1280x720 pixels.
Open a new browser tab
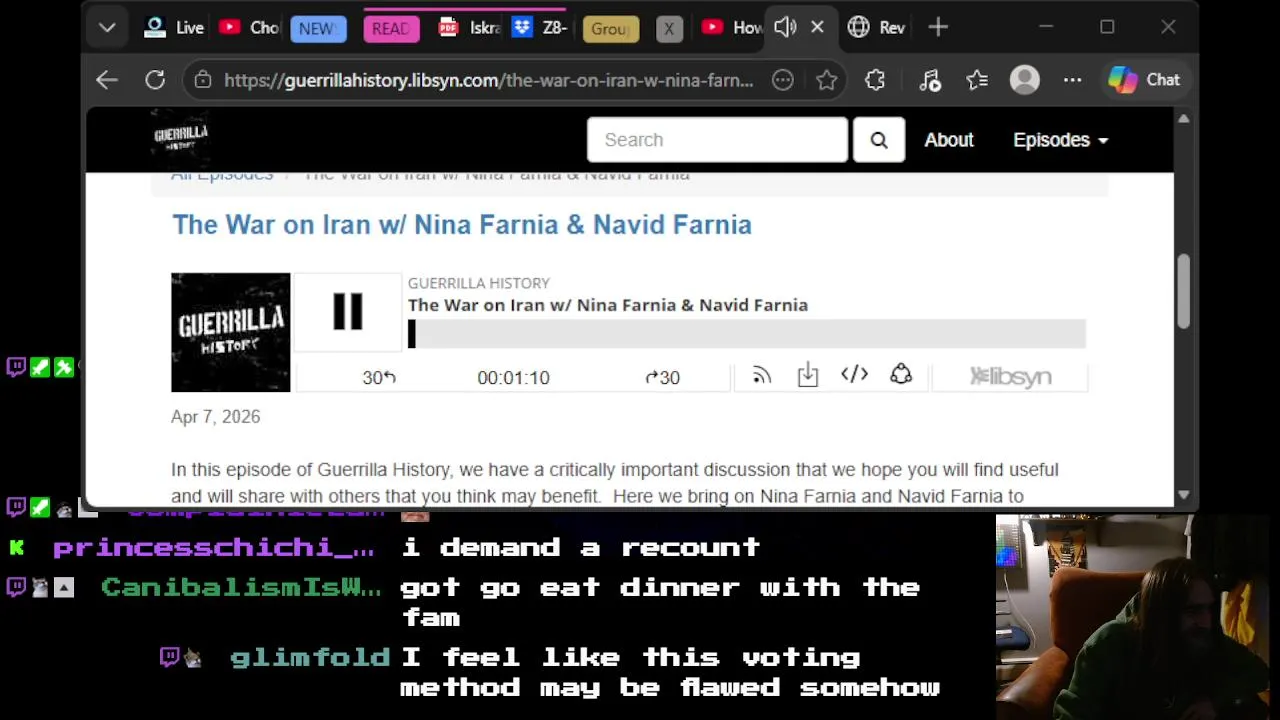click(x=938, y=28)
